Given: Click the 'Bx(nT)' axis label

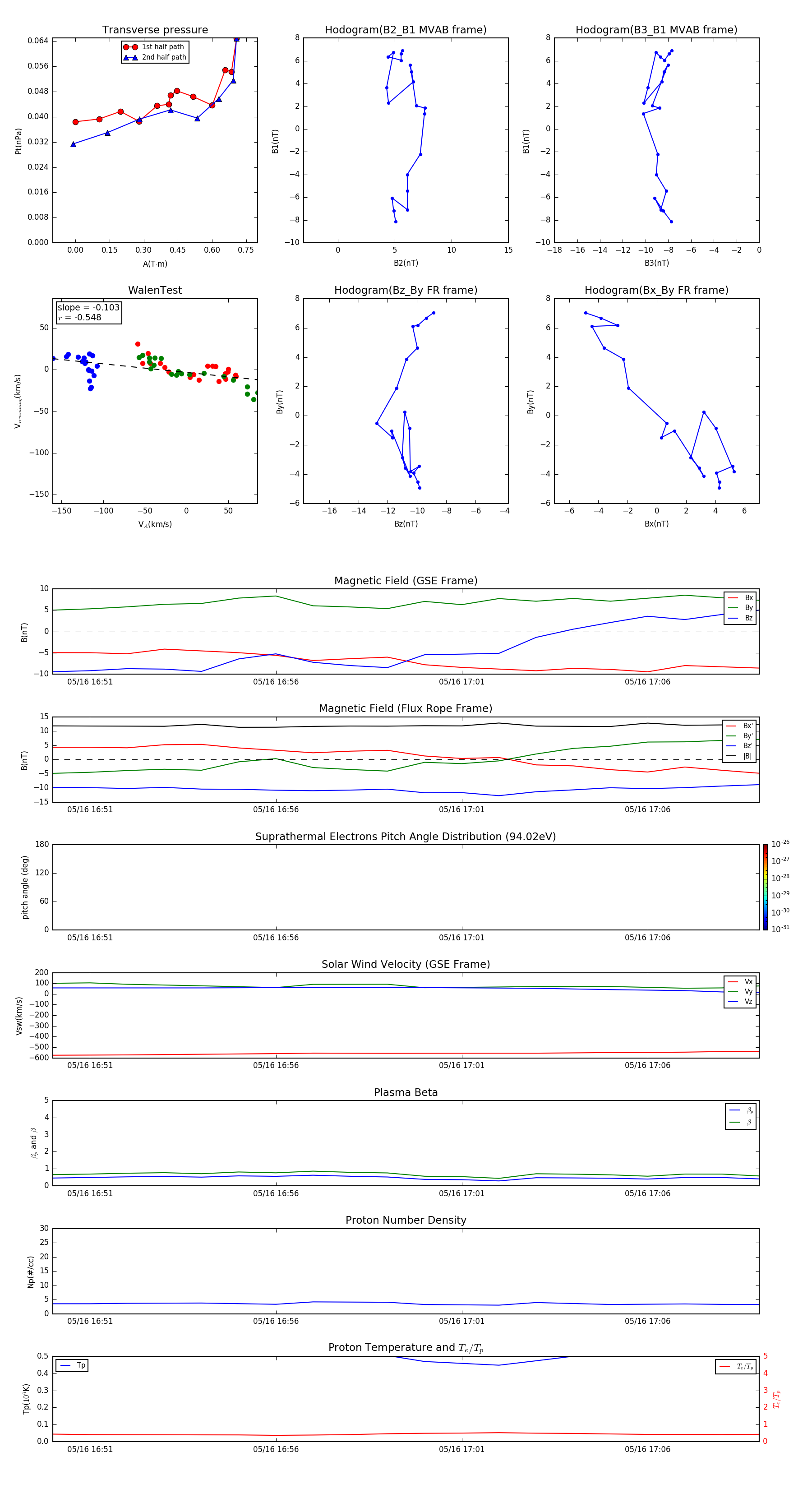Looking at the screenshot, I should point(656,524).
